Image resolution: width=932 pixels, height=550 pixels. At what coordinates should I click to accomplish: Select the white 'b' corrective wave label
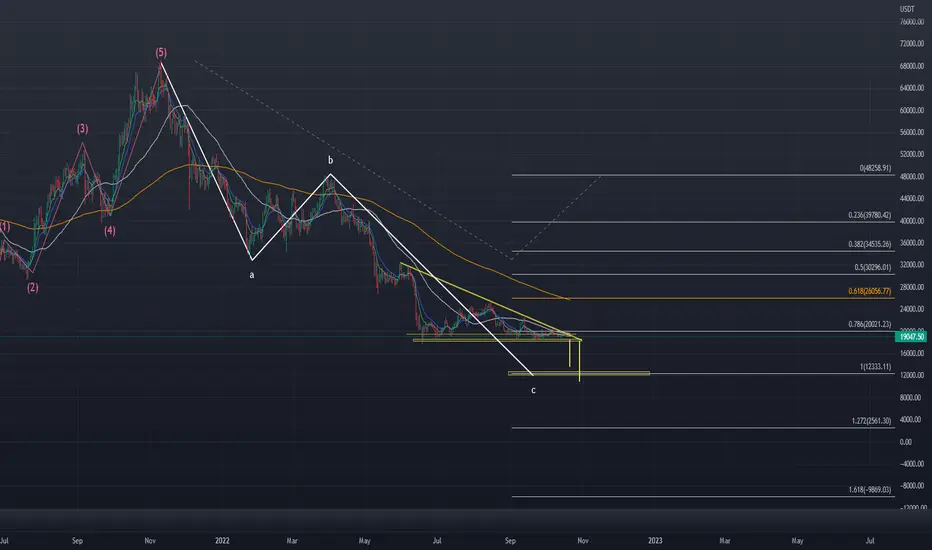click(x=330, y=160)
